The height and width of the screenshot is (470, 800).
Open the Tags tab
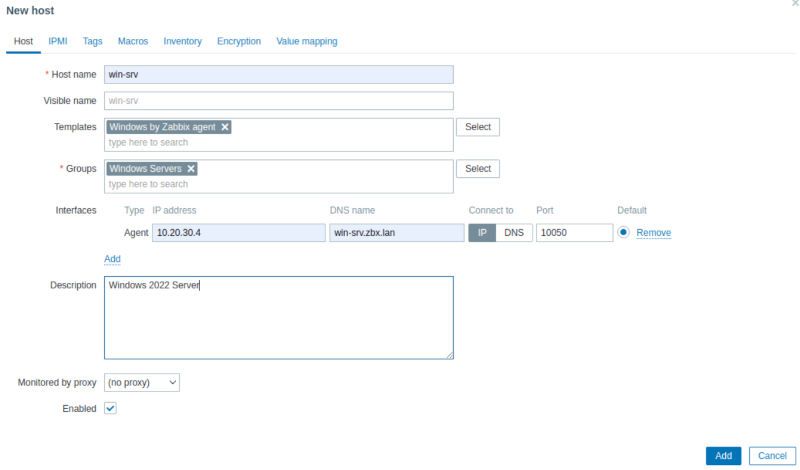click(x=92, y=41)
